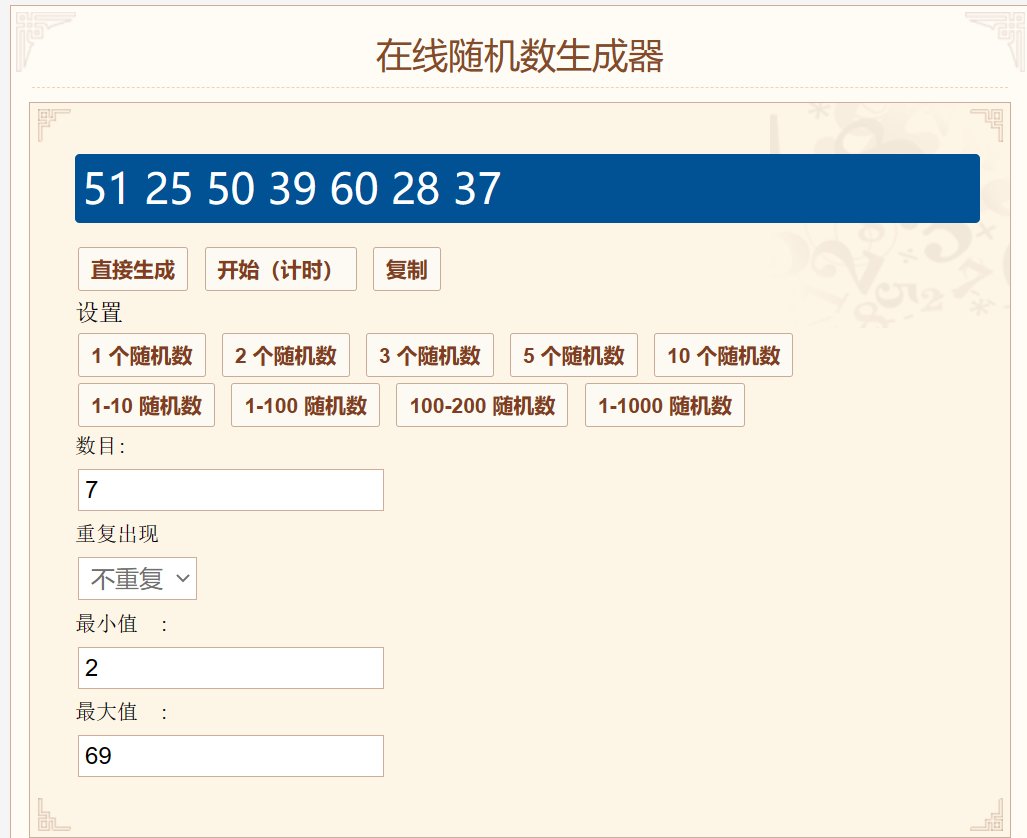Copy results with the 复制 button

407,269
